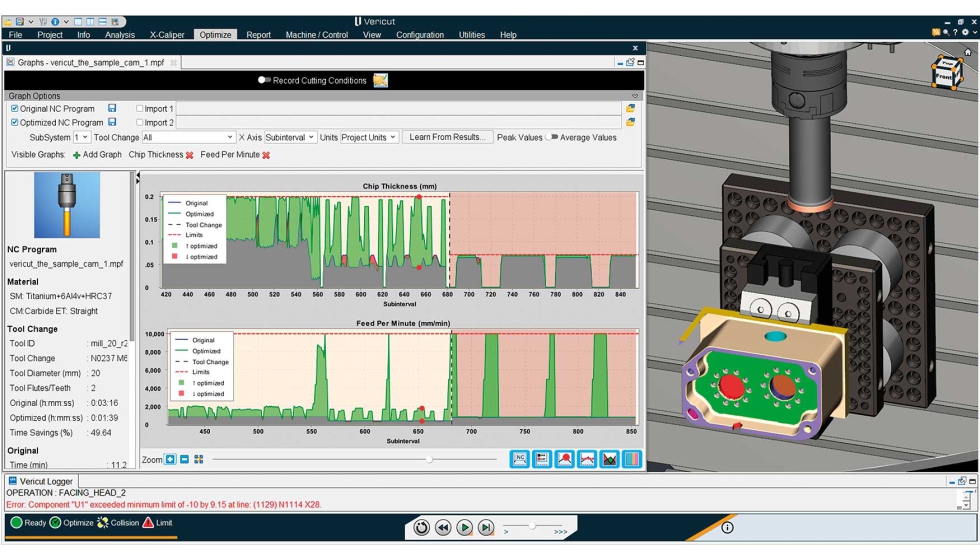Open the X-Caliper menu
The height and width of the screenshot is (560, 980).
(167, 34)
